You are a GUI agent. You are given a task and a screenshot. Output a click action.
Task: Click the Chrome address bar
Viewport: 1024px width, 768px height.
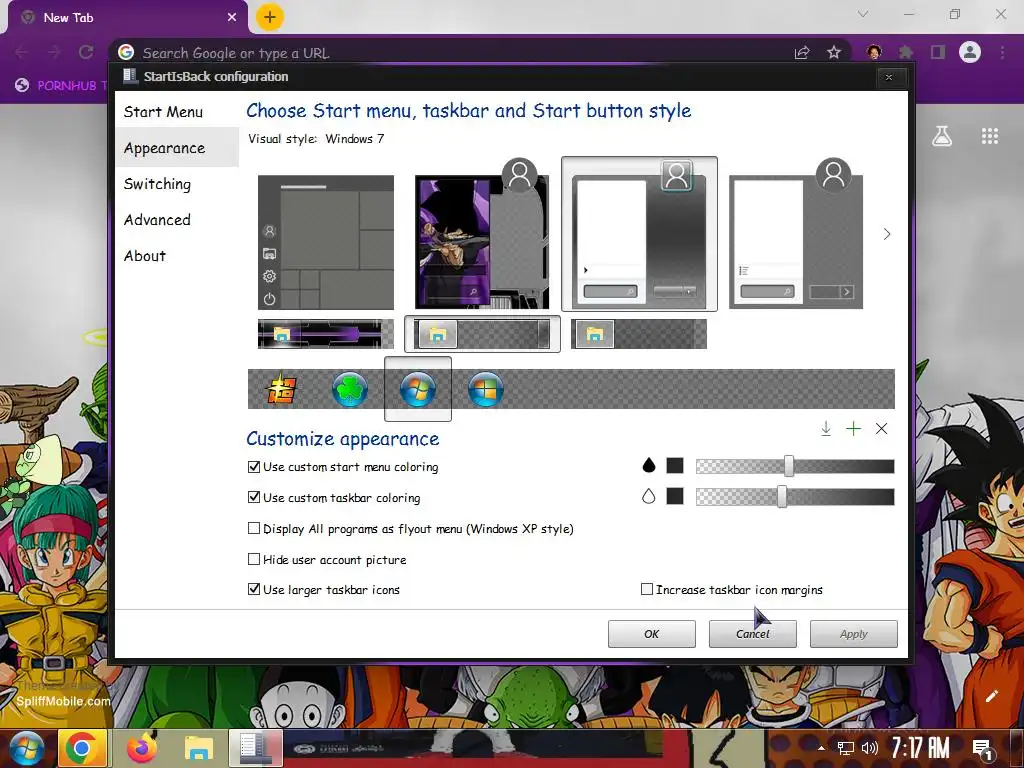(x=457, y=53)
